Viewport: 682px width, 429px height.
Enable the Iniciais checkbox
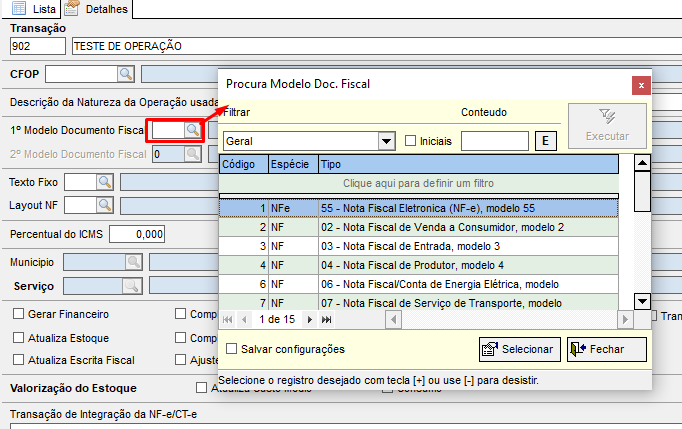(411, 141)
